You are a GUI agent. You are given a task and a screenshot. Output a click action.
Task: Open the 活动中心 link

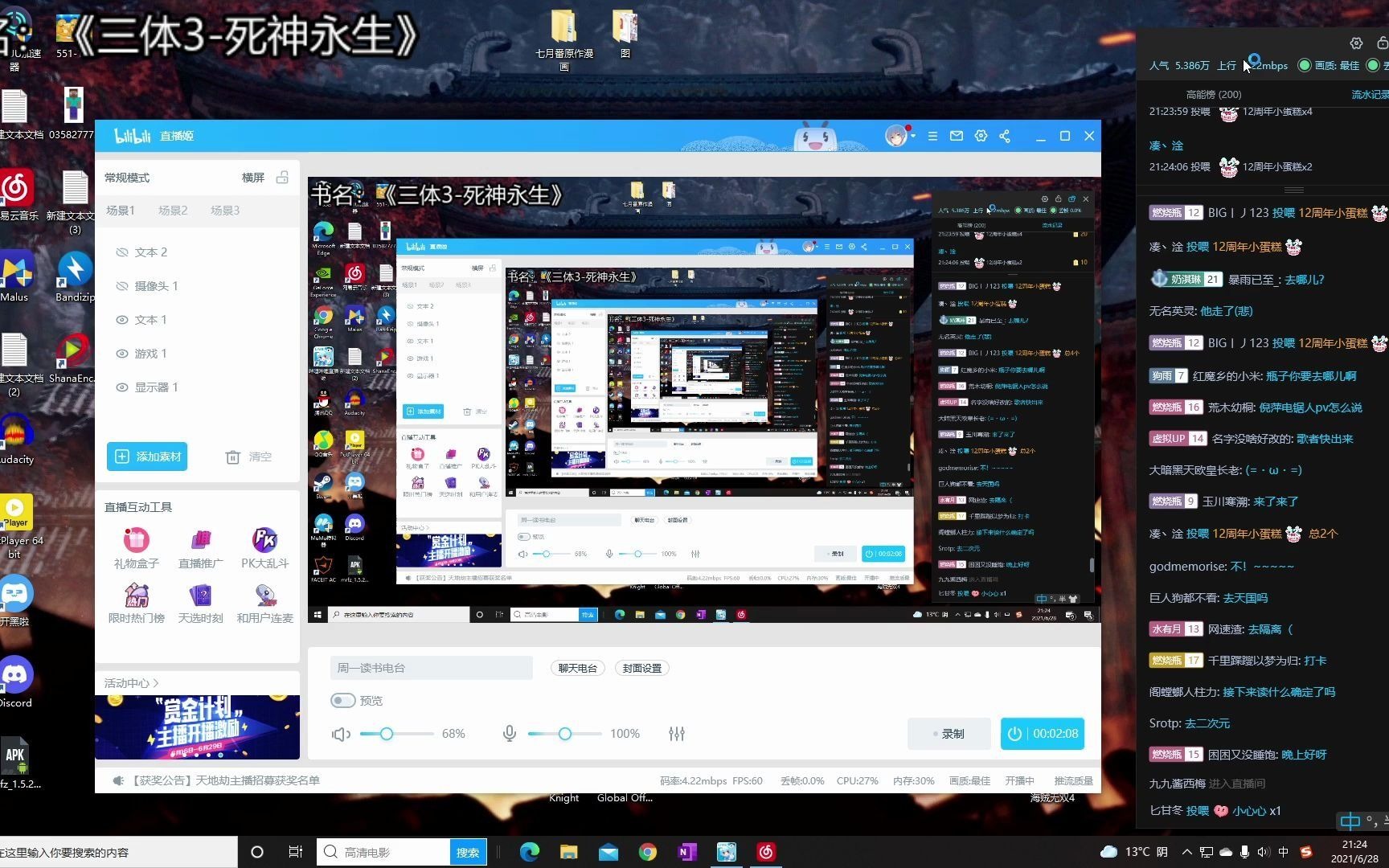(131, 683)
